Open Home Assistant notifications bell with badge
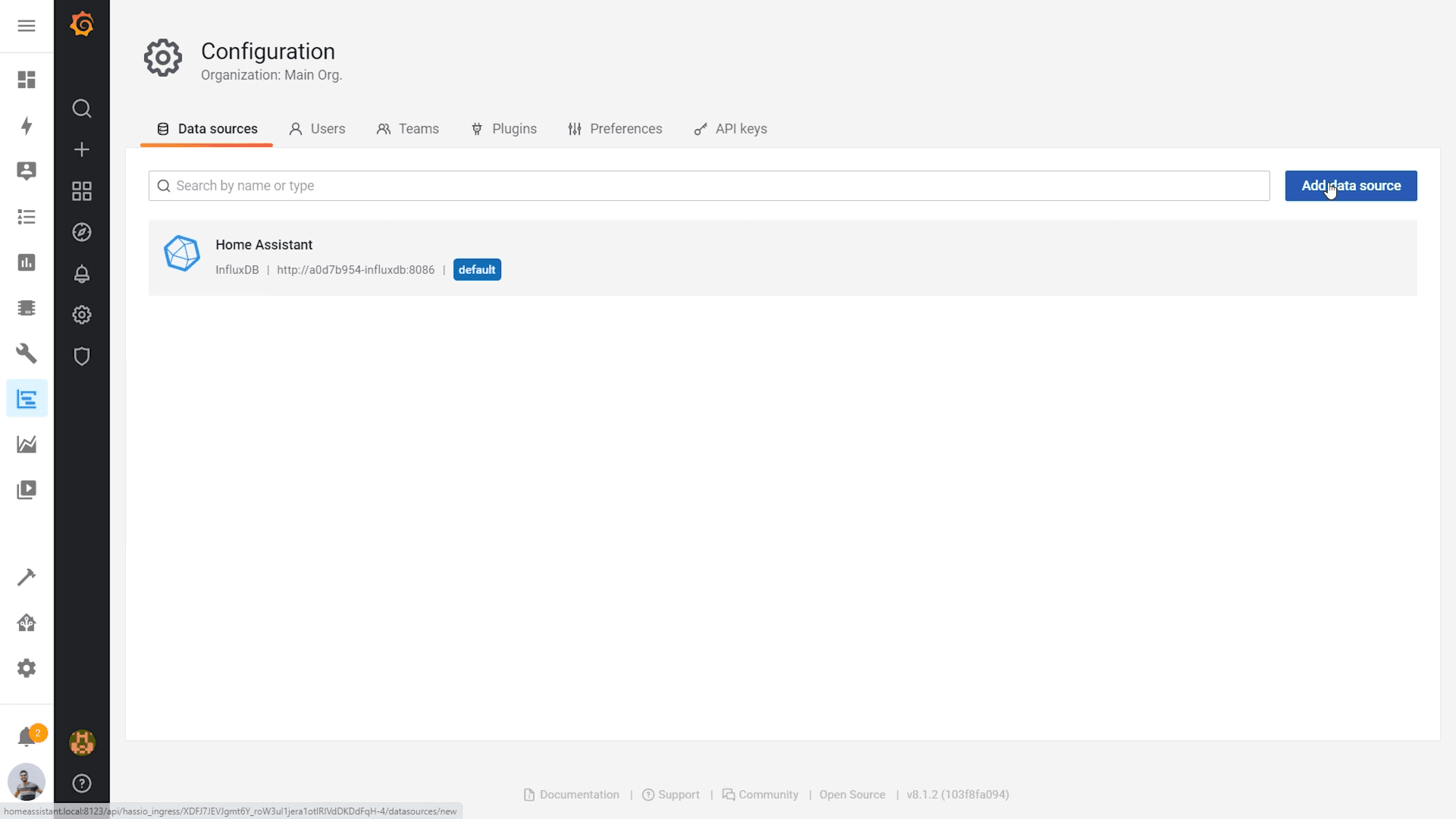1456x819 pixels. (x=27, y=736)
